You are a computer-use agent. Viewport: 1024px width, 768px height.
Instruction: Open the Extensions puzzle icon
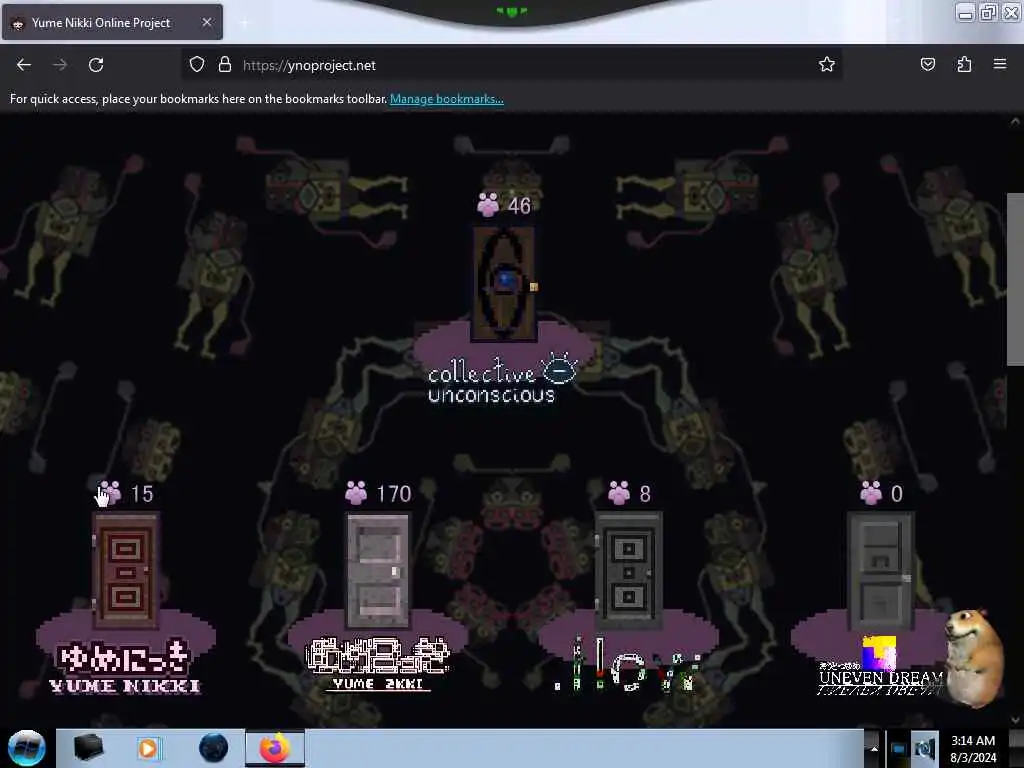tap(964, 64)
